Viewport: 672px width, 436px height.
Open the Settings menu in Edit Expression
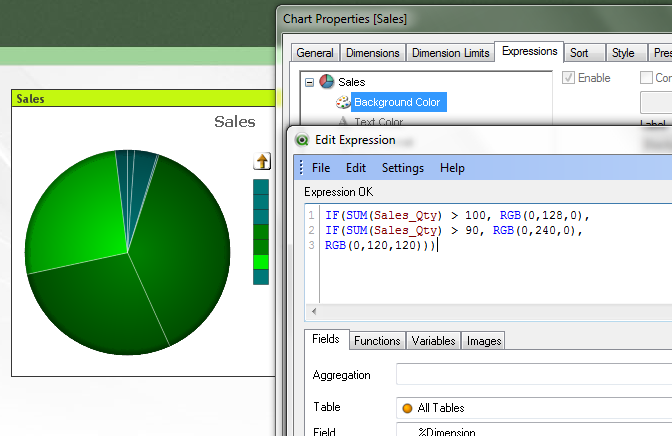click(x=403, y=168)
